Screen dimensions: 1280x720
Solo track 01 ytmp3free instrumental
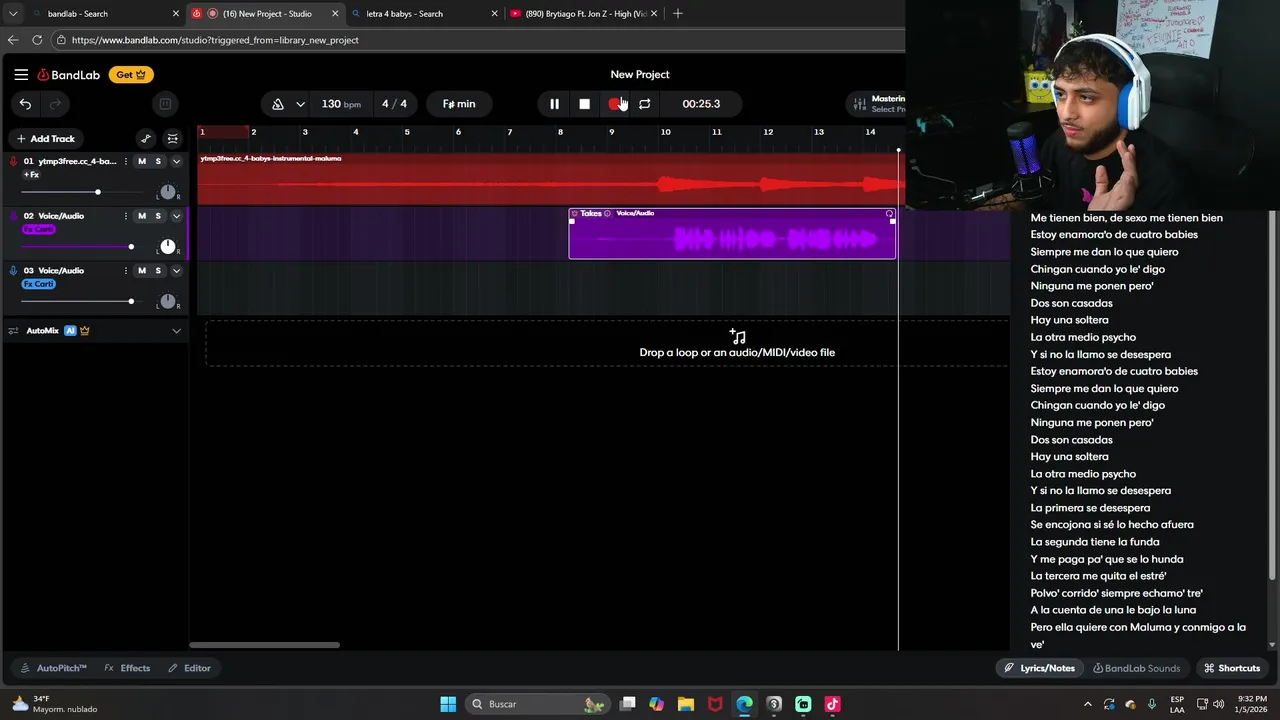pos(158,161)
